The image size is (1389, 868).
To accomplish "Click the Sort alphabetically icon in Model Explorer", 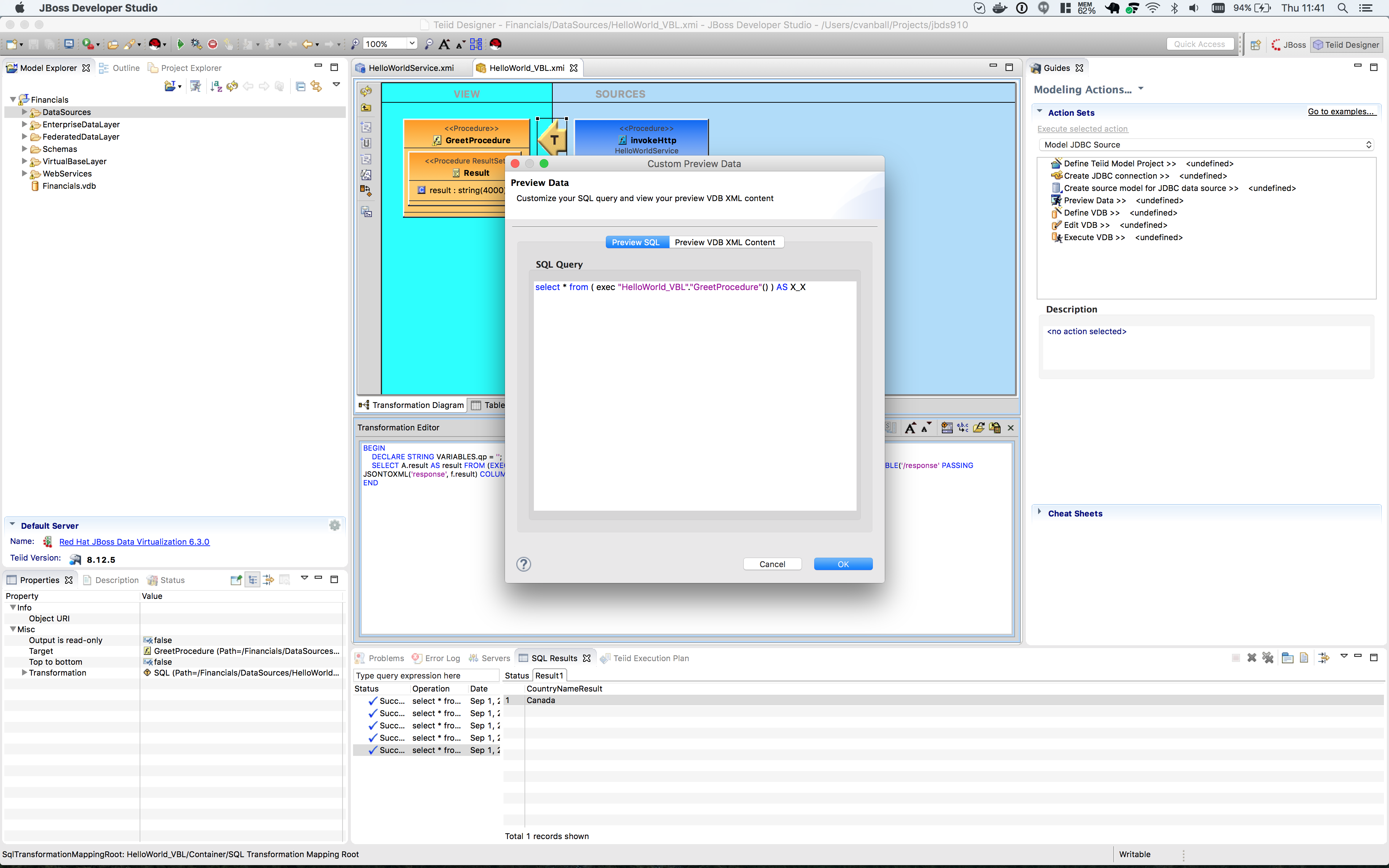I will point(216,86).
